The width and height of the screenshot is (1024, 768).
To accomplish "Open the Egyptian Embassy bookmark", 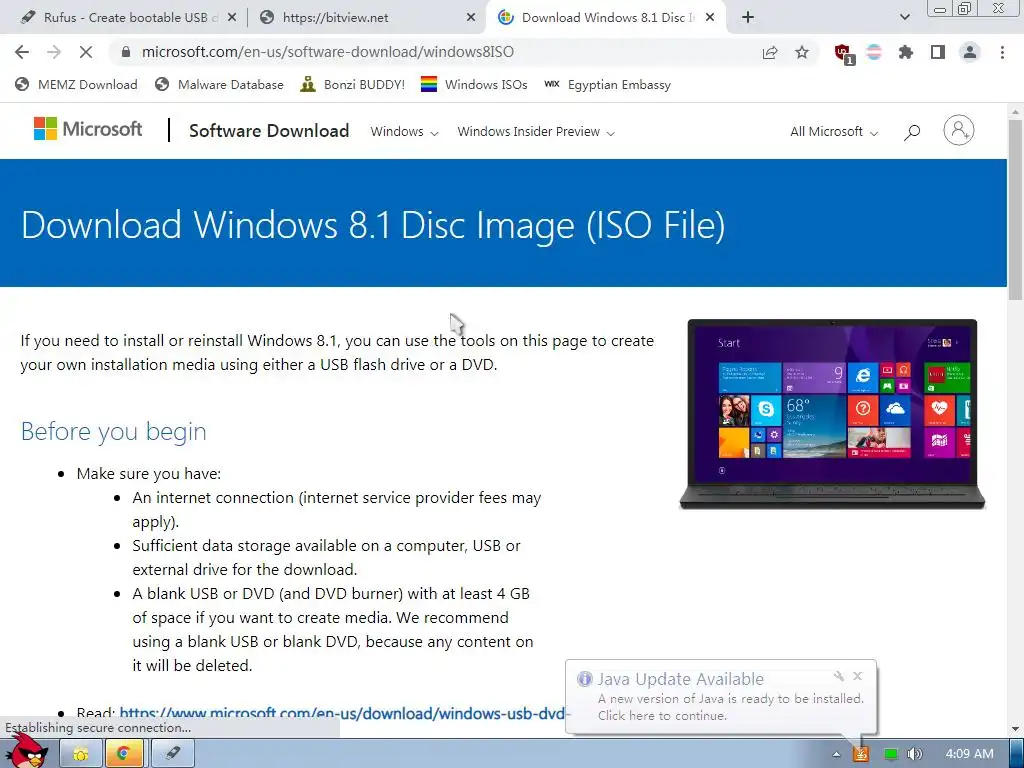I will [x=607, y=85].
